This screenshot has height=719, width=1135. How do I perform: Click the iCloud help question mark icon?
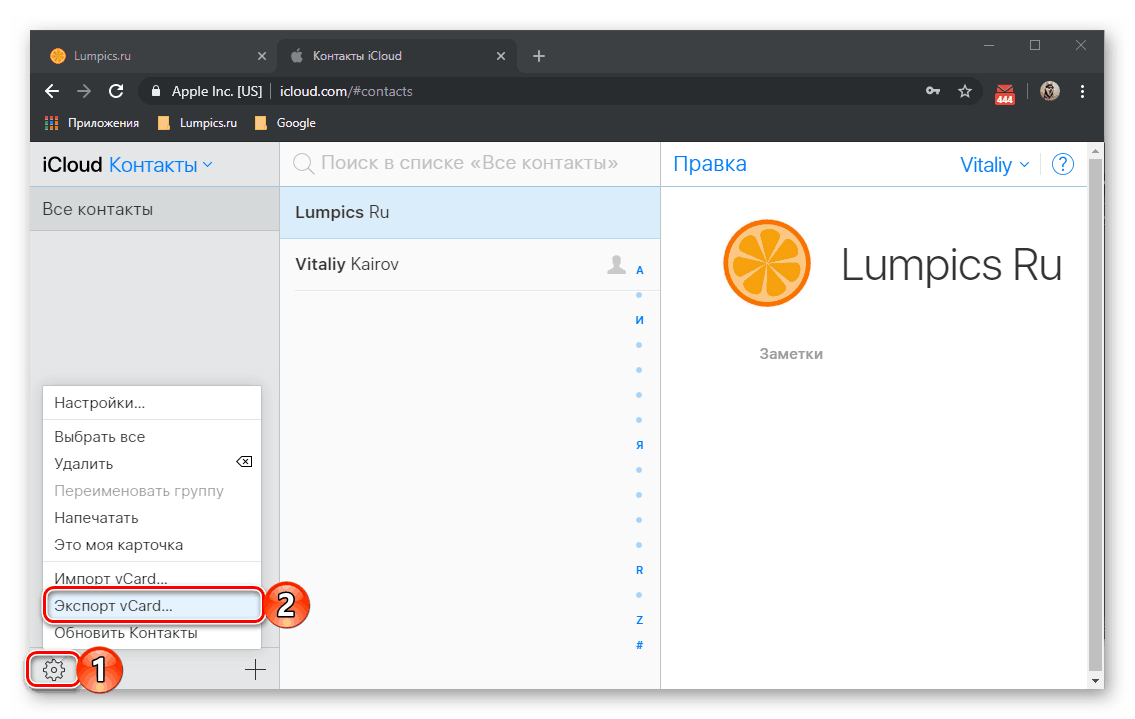[x=1063, y=165]
